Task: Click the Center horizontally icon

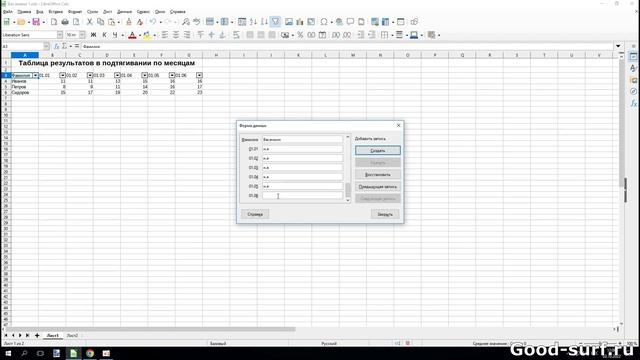Action: coord(176,35)
